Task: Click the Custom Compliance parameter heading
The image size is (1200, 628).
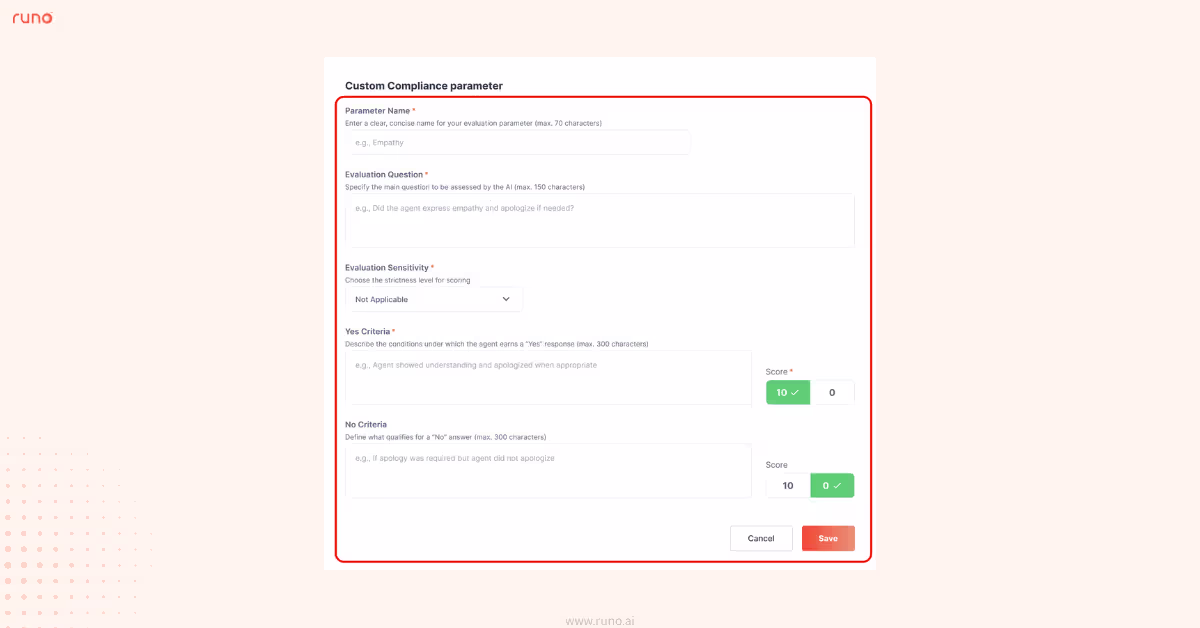Action: point(424,86)
